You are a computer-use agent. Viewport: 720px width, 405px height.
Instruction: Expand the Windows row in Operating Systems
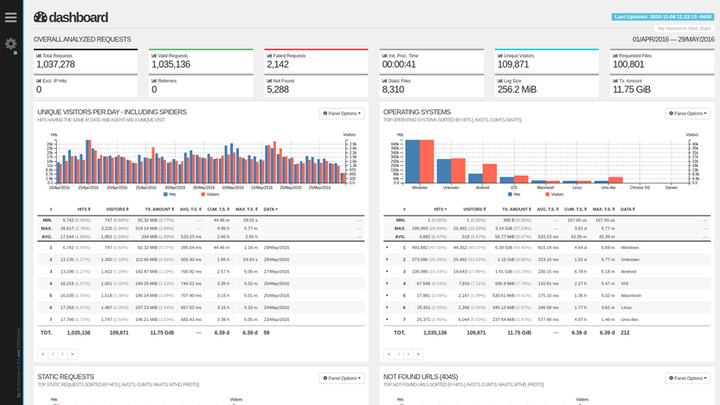click(387, 248)
